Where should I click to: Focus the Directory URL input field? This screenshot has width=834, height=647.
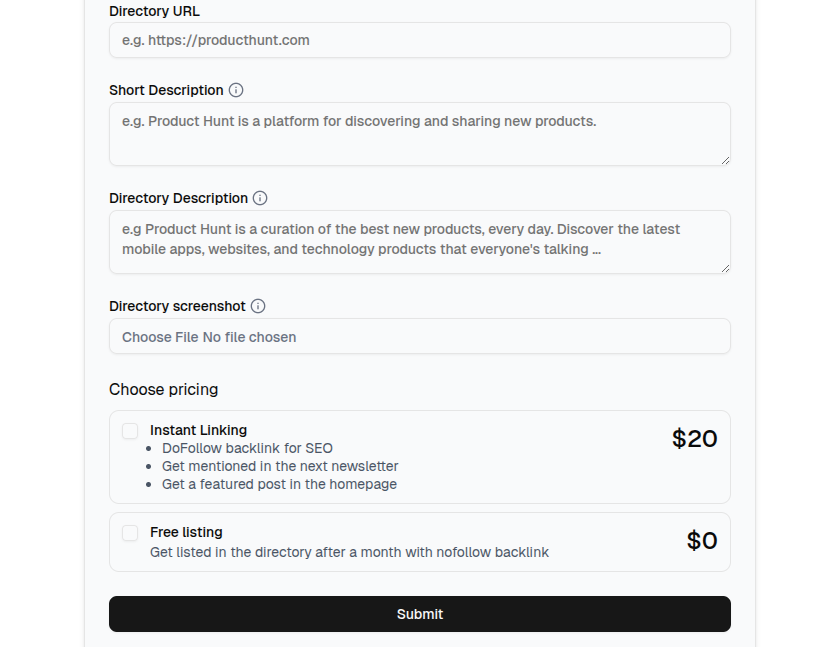tap(419, 41)
